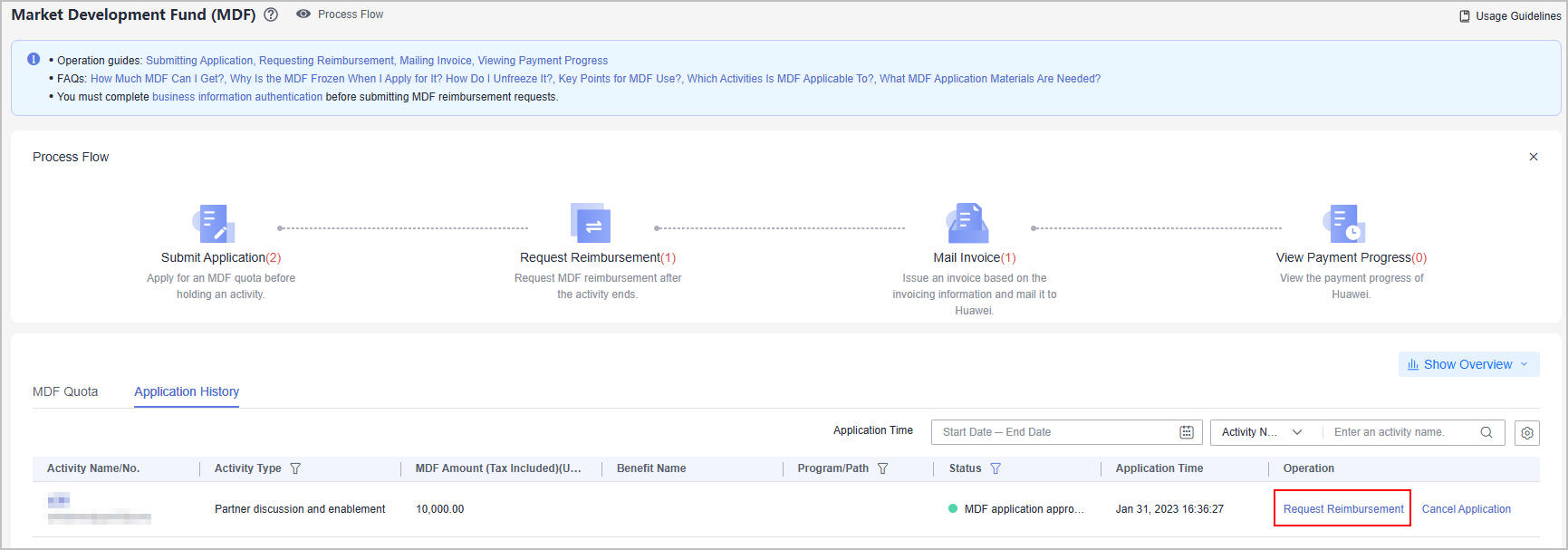This screenshot has width=1568, height=550.
Task: Click the Request Reimbursement step icon
Action: click(x=591, y=224)
